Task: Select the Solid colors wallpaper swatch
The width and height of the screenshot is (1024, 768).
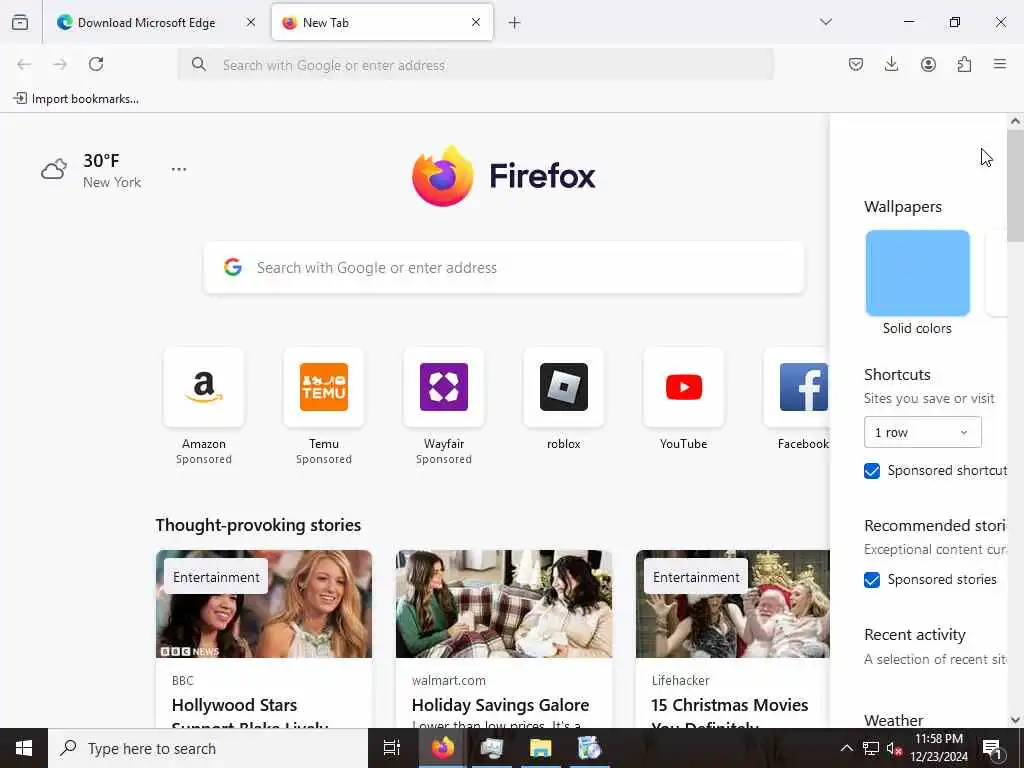Action: coord(918,273)
